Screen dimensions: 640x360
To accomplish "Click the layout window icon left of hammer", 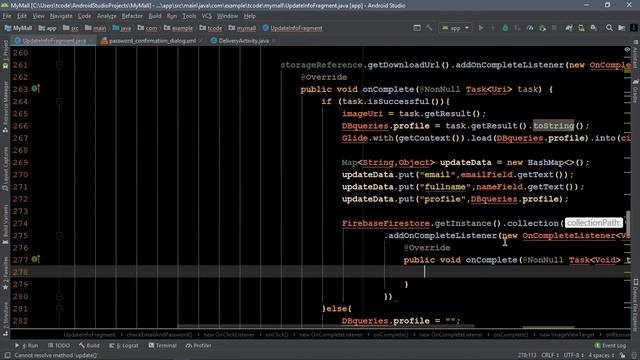I will (417, 28).
